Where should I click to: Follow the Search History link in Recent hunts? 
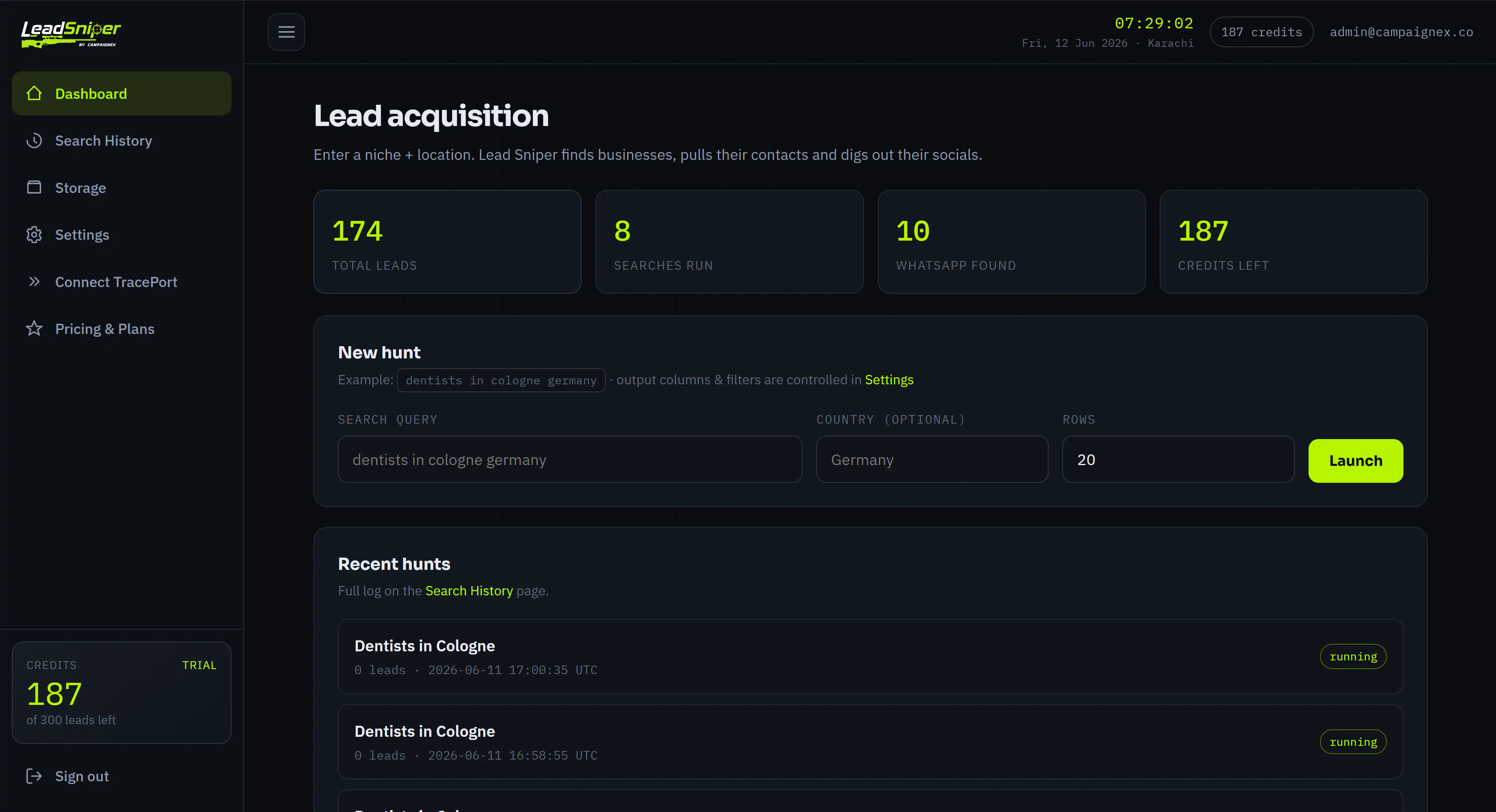click(469, 591)
